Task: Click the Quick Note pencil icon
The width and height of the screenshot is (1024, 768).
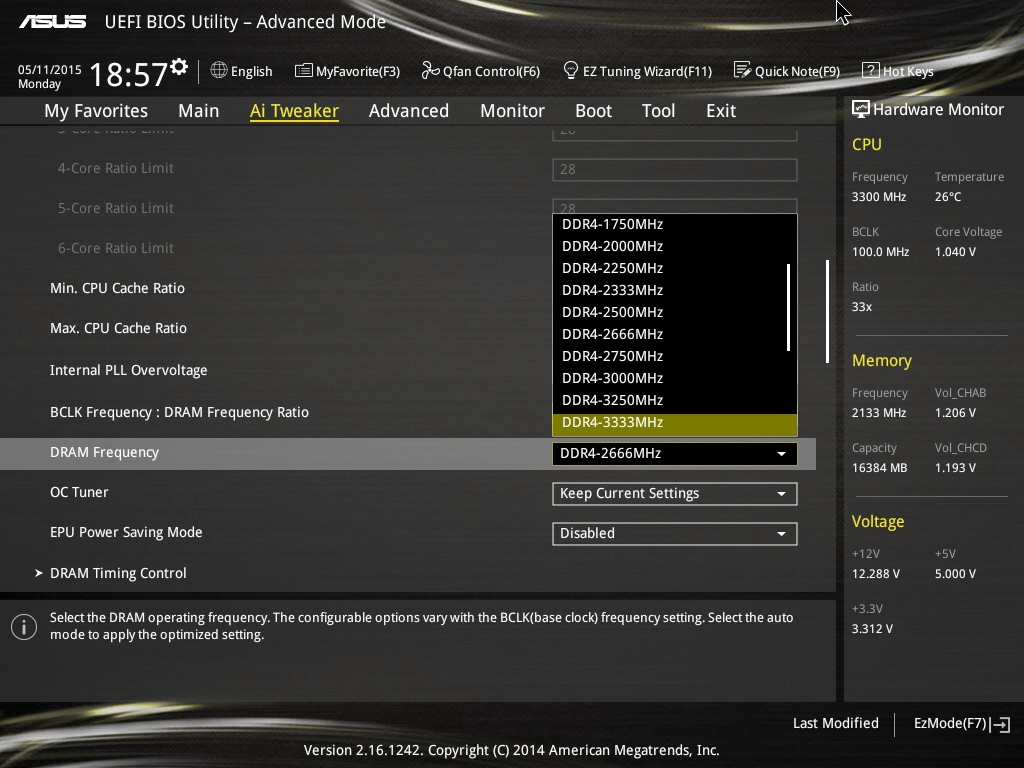Action: tap(742, 70)
